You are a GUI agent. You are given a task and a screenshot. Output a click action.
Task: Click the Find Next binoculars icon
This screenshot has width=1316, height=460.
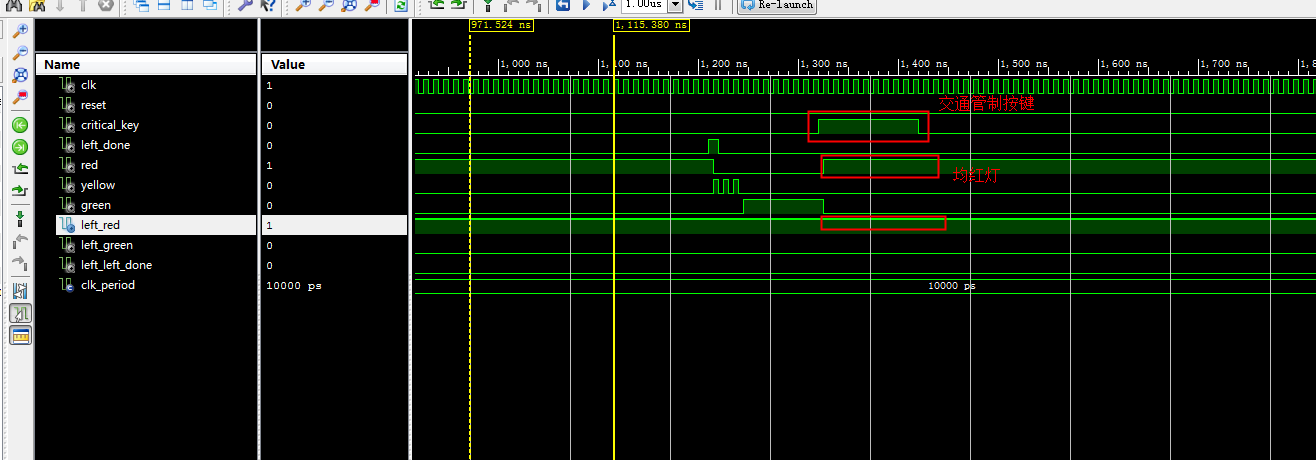click(x=37, y=5)
